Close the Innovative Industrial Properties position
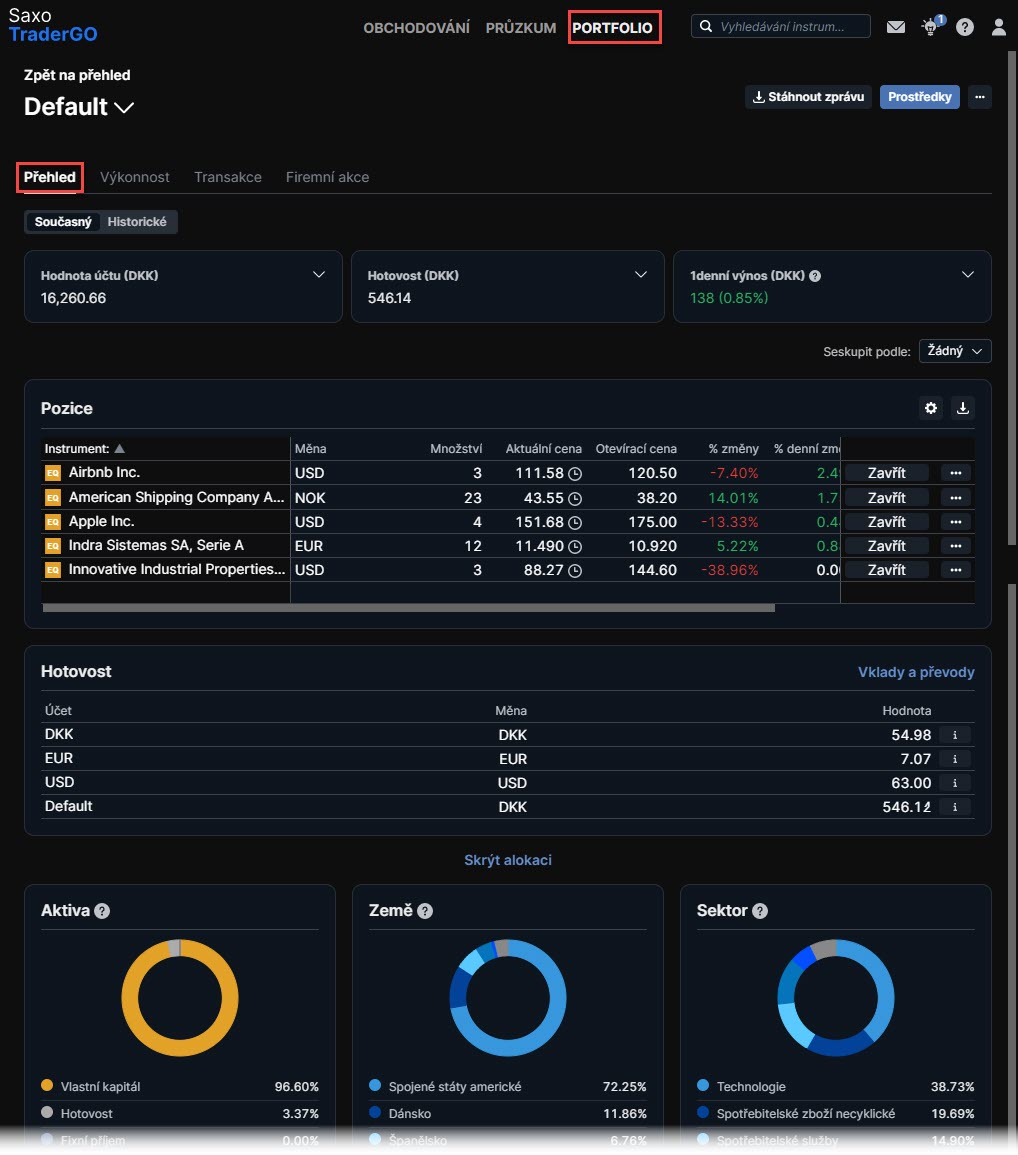Viewport: 1018px width, 1155px height. [x=887, y=569]
